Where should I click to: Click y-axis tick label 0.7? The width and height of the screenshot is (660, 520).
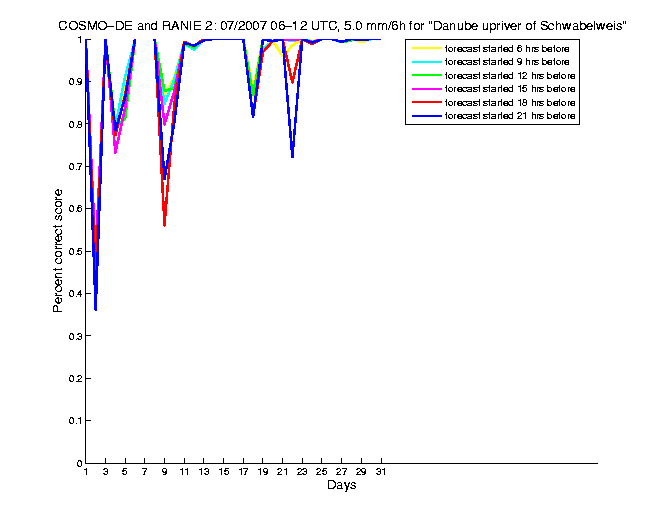75,167
